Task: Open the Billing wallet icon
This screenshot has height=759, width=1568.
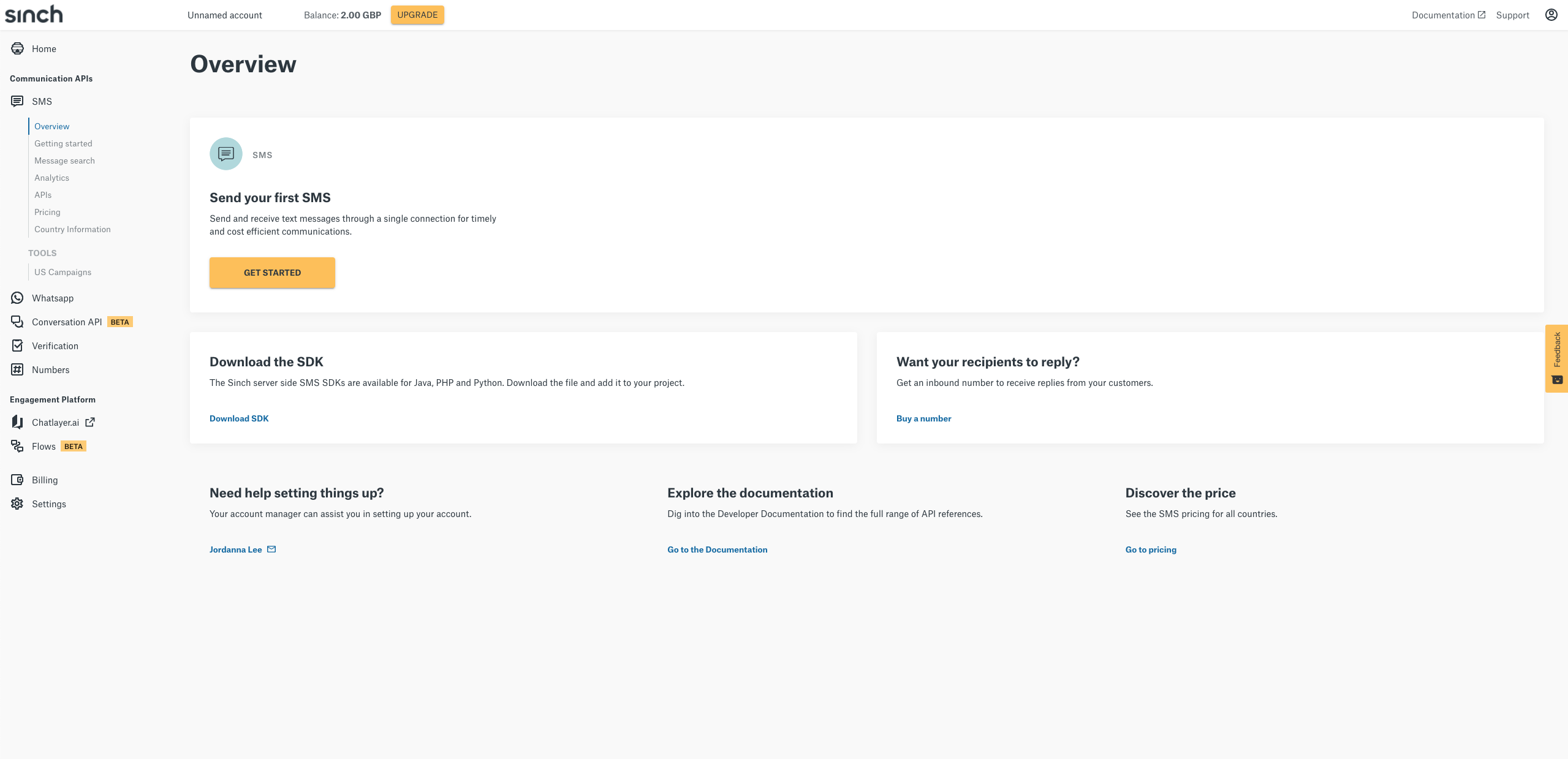Action: 17,480
